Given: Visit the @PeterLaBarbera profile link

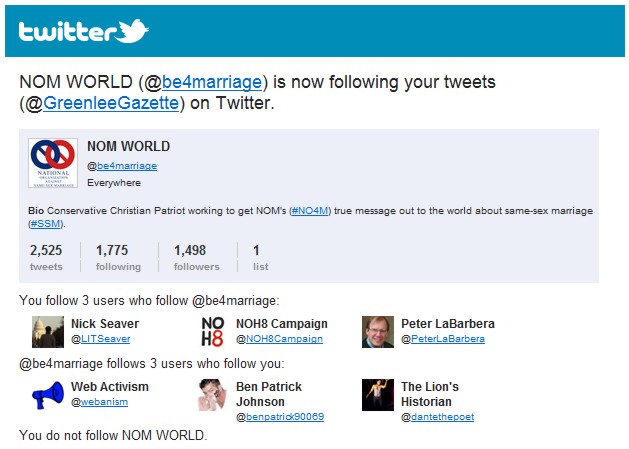Looking at the screenshot, I should pos(448,339).
